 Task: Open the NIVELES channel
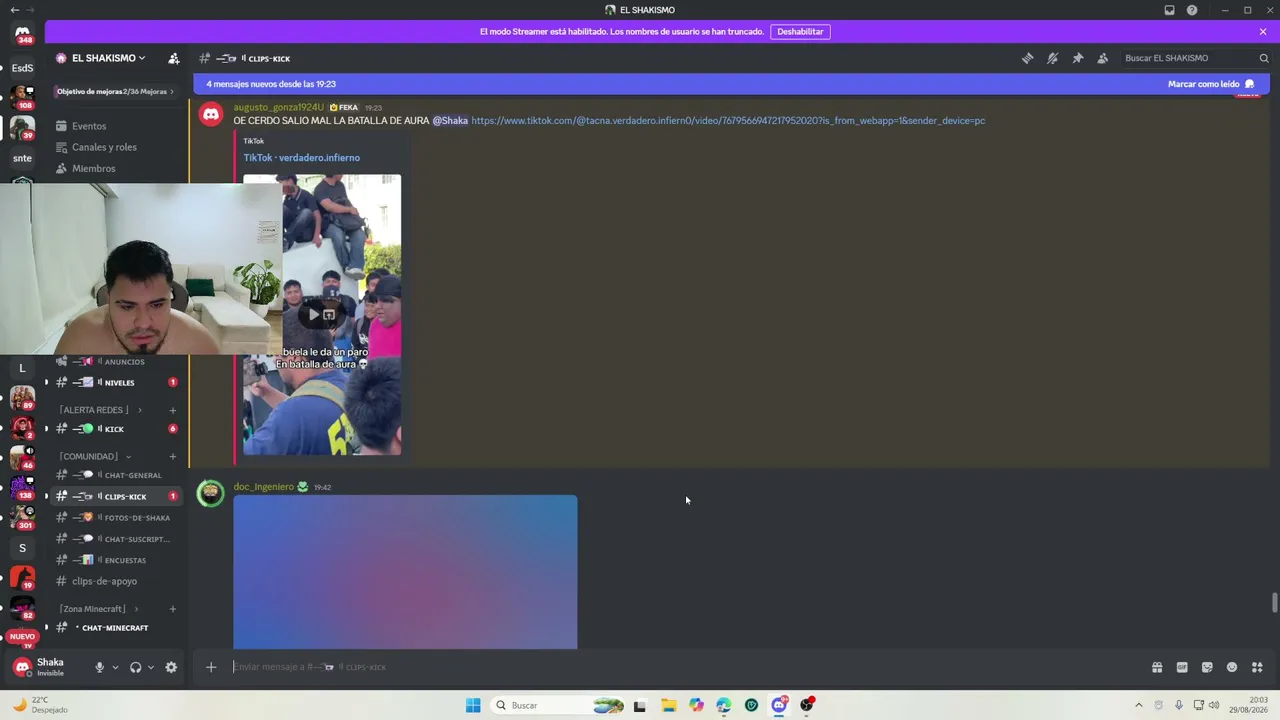click(118, 382)
